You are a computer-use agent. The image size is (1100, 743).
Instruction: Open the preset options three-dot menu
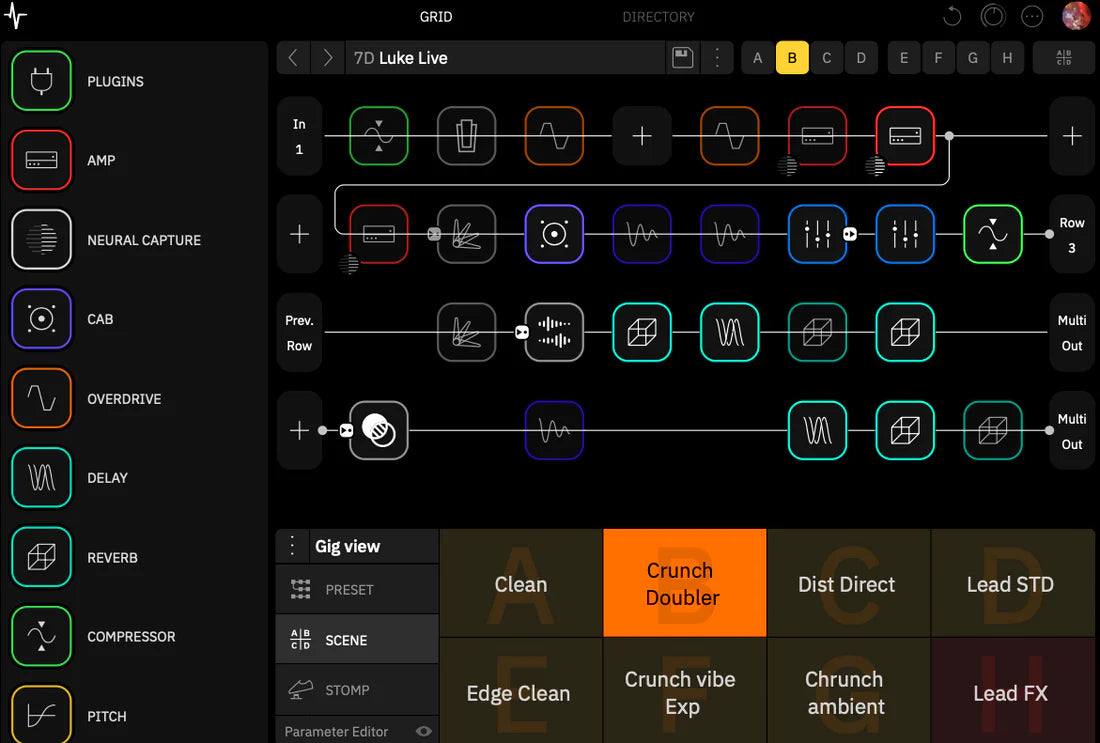point(717,57)
